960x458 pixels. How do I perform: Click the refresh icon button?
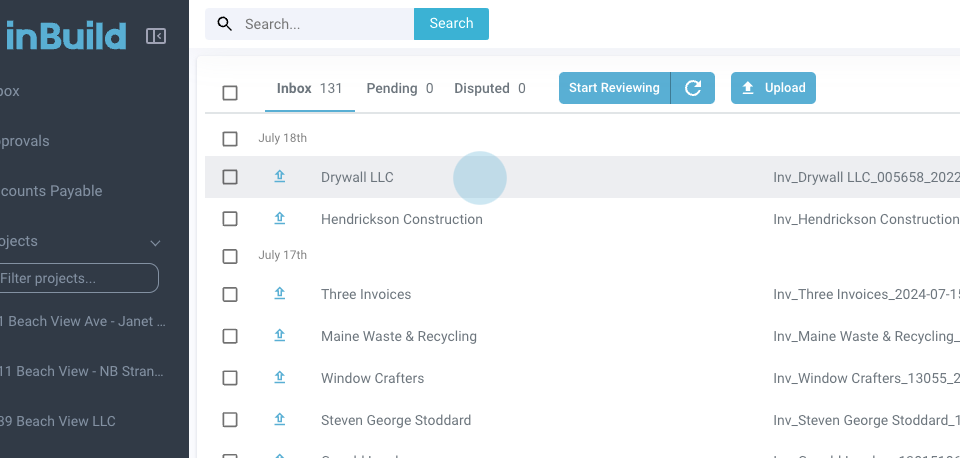pos(693,88)
